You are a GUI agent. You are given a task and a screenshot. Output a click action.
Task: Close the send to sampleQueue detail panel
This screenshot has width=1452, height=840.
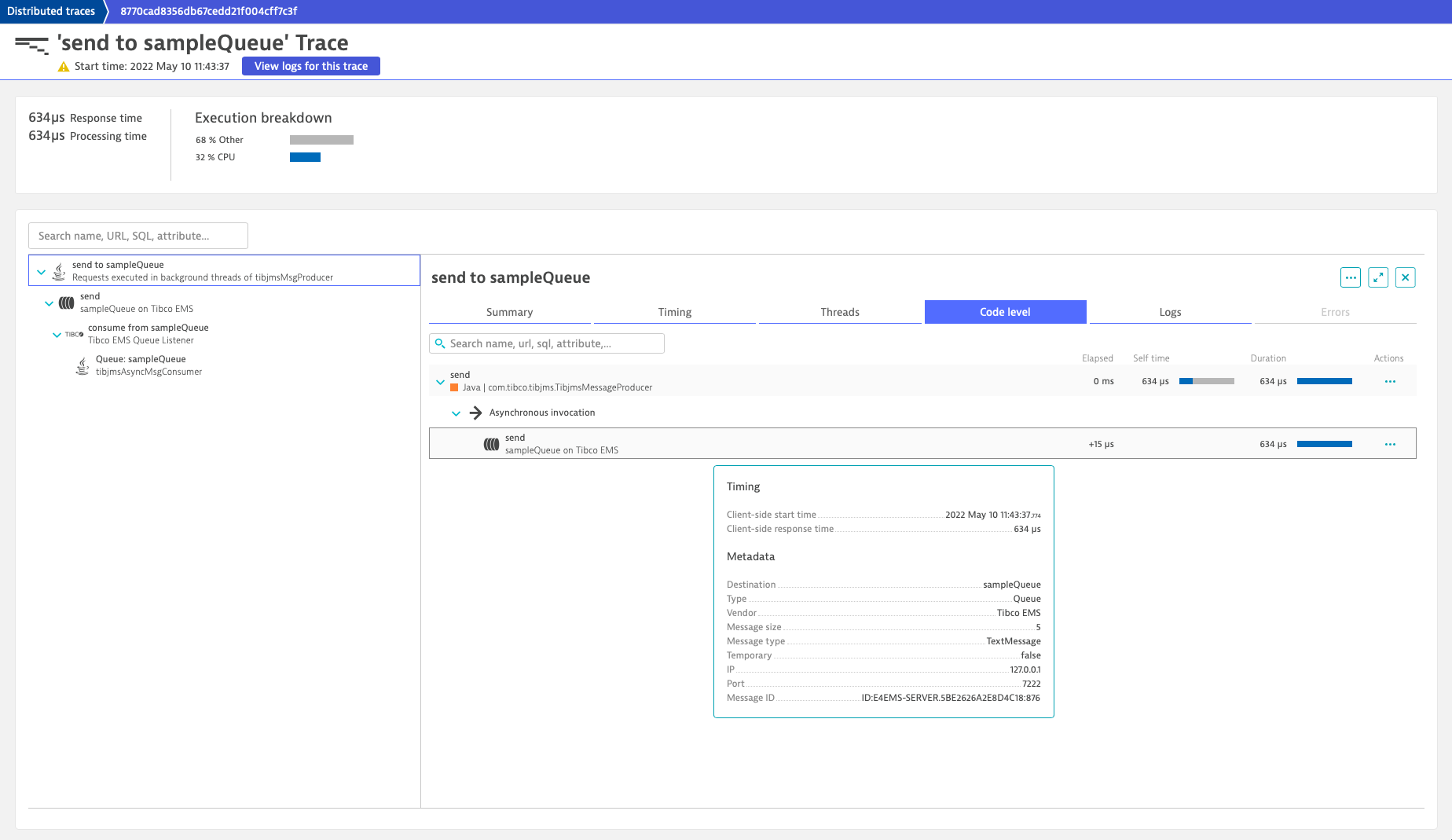[1406, 277]
